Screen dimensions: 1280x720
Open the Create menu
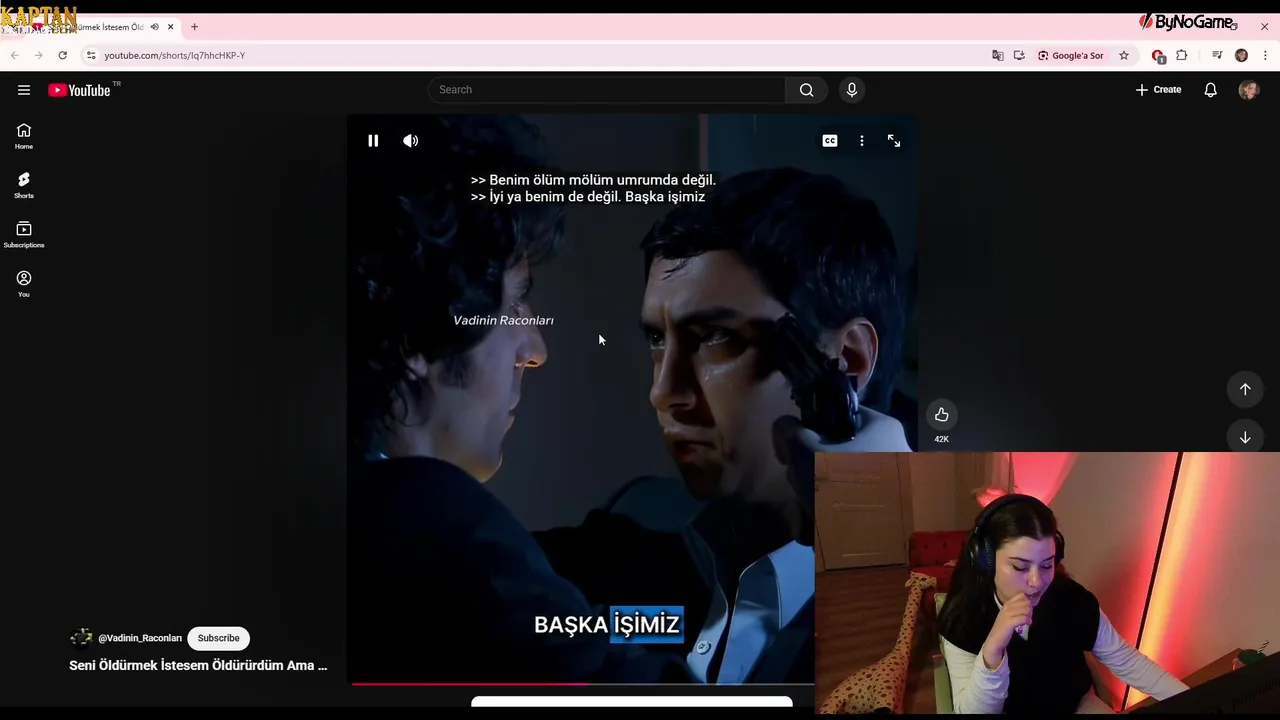click(x=1158, y=90)
